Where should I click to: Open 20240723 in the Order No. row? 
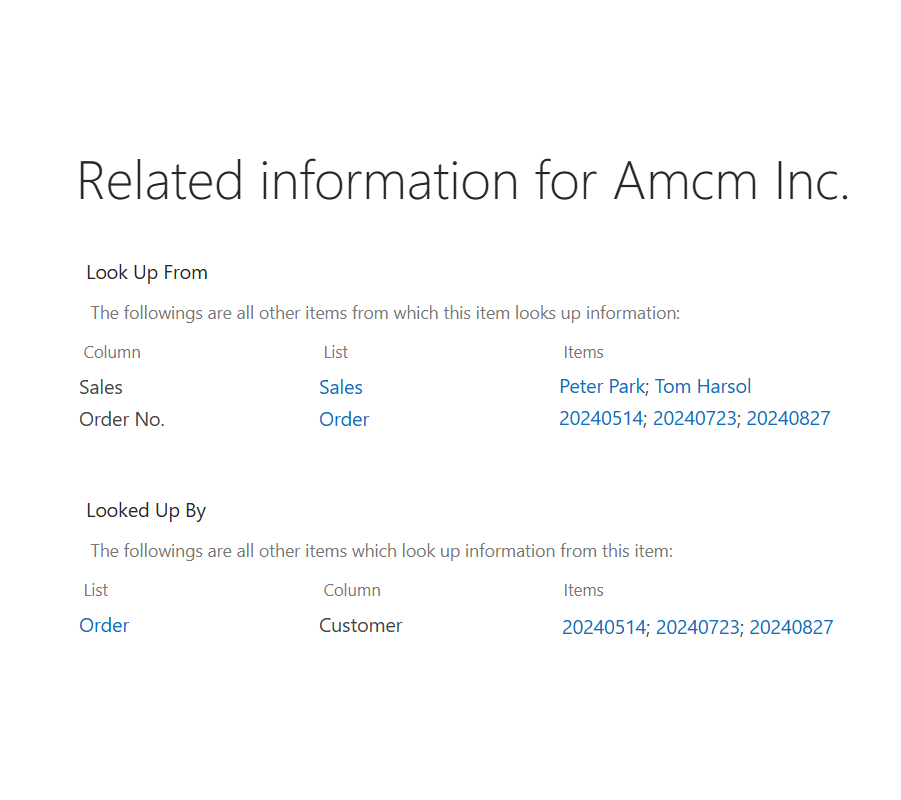point(694,418)
